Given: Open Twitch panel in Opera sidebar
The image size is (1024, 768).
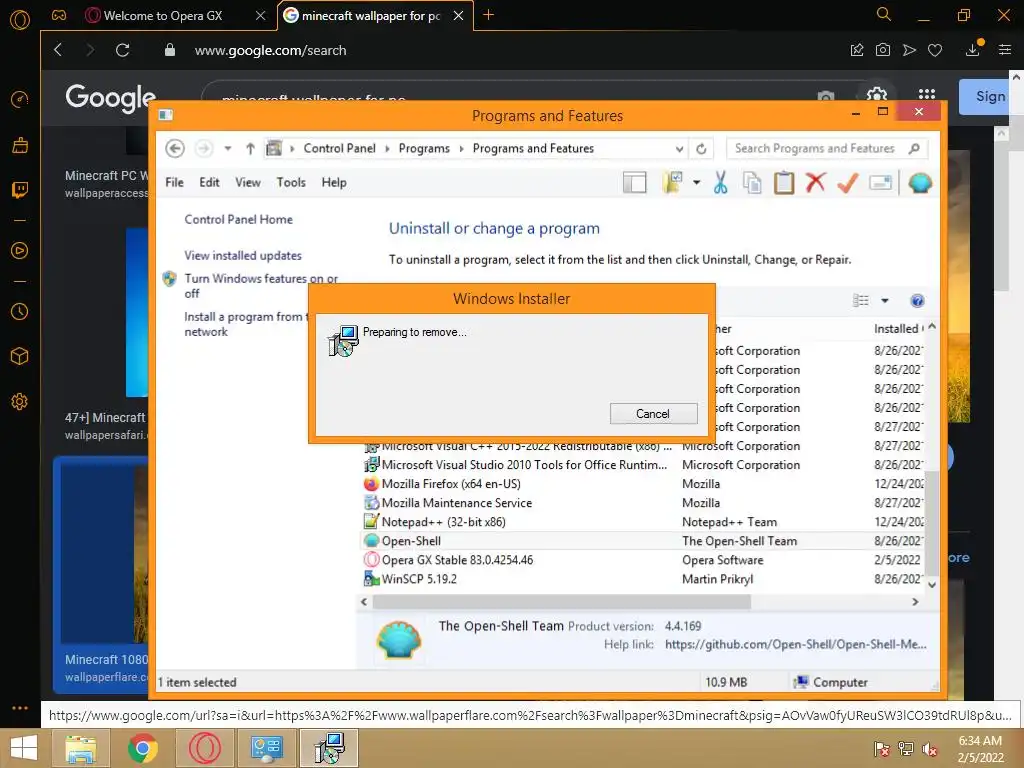Looking at the screenshot, I should tap(20, 190).
